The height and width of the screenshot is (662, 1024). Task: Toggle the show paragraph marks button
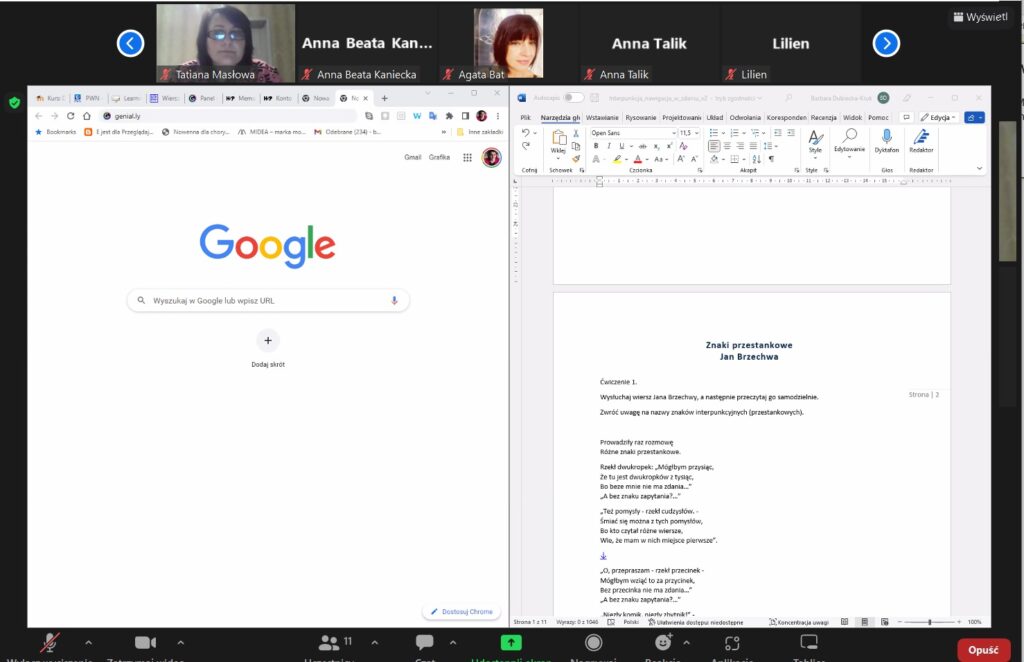(x=771, y=159)
